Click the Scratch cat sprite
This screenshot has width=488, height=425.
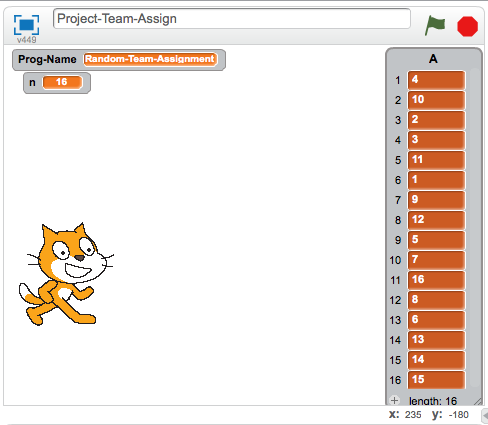pyautogui.click(x=66, y=274)
